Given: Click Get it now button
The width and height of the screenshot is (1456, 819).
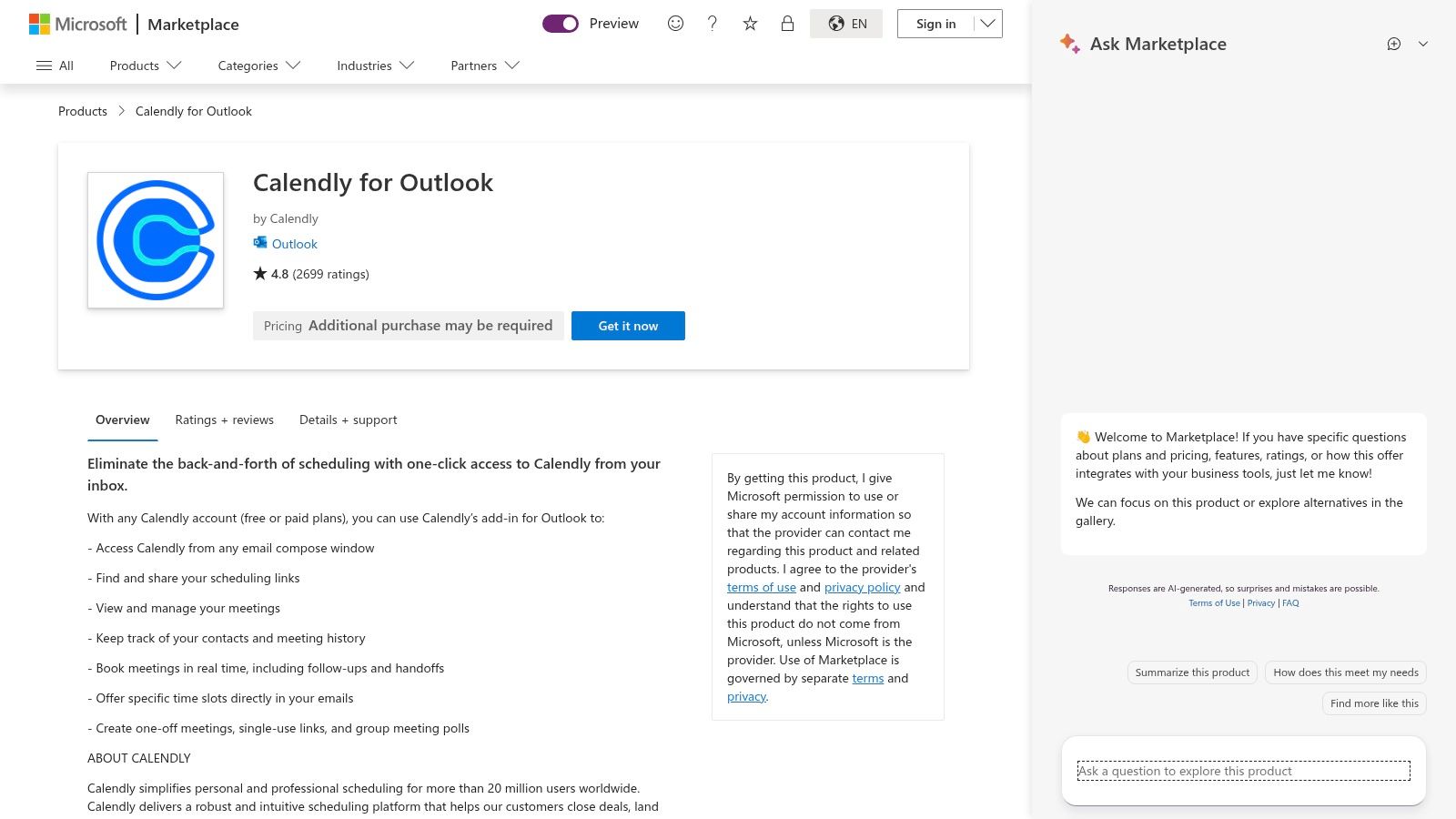Looking at the screenshot, I should [628, 326].
